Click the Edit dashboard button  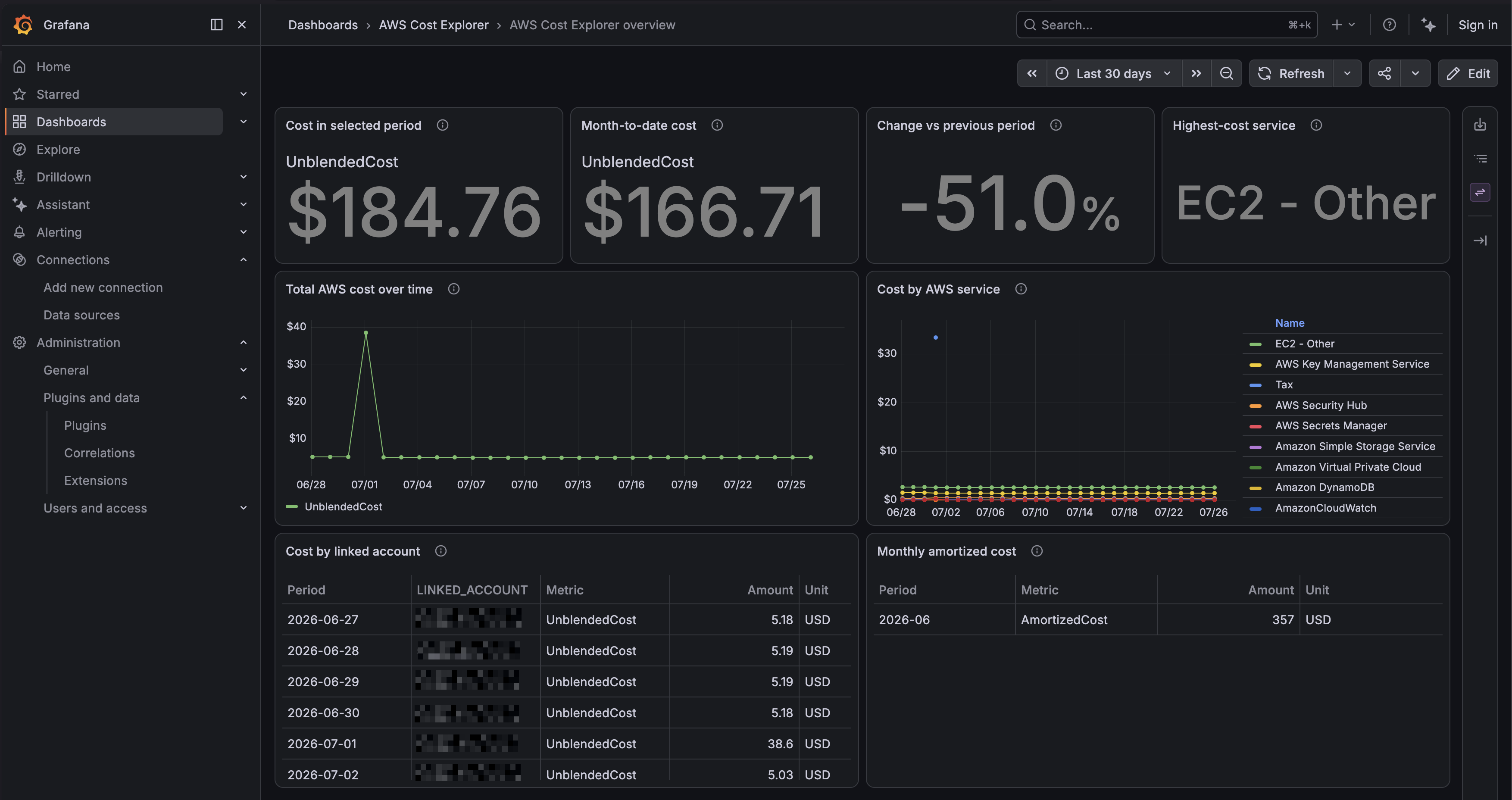pos(1468,73)
